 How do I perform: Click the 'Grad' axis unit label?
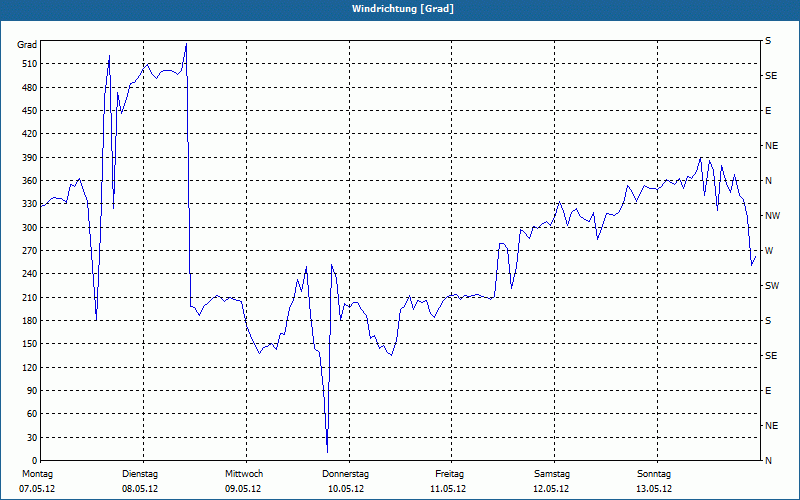tap(27, 45)
